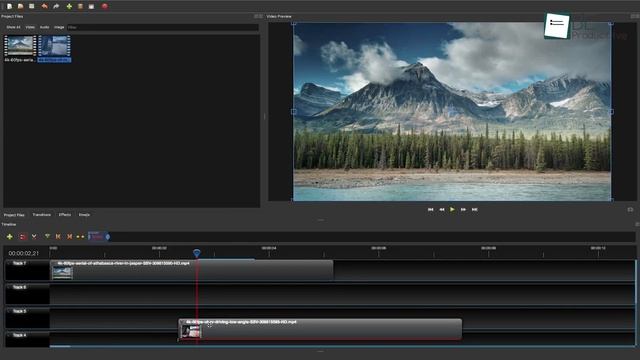The image size is (640, 360).
Task: Show All project files filter
Action: [13, 27]
